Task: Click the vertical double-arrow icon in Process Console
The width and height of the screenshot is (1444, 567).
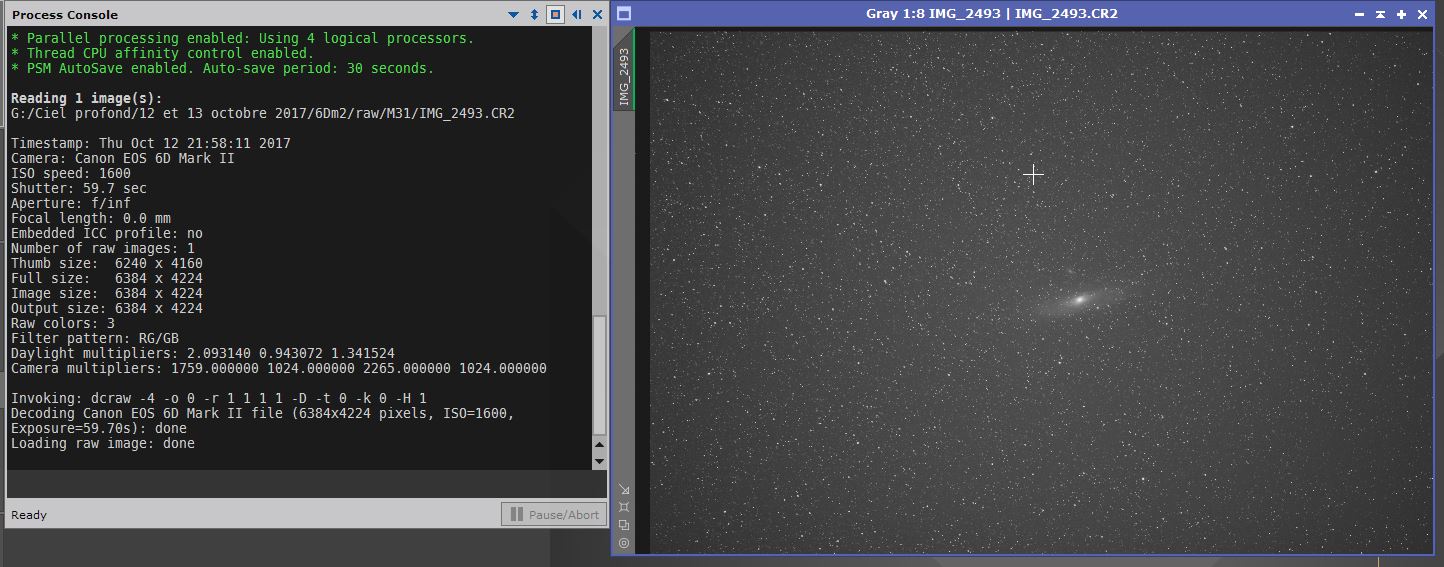Action: coord(534,15)
